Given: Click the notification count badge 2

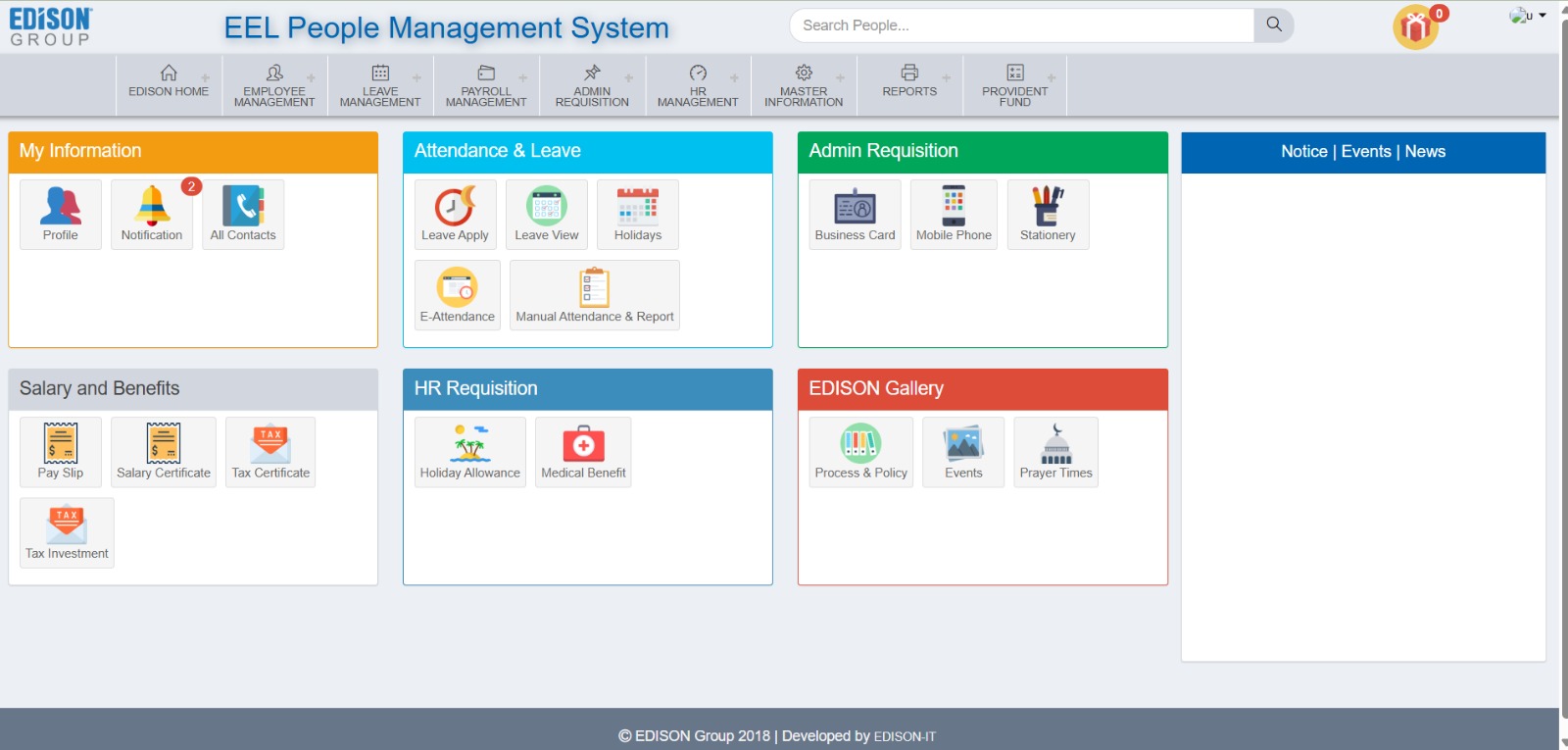Looking at the screenshot, I should click(191, 186).
